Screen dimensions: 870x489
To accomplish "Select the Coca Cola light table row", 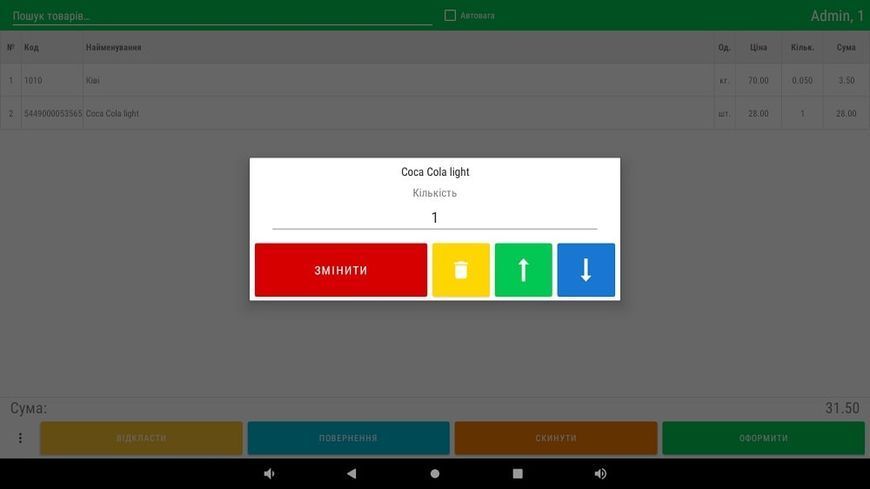I will [x=435, y=113].
